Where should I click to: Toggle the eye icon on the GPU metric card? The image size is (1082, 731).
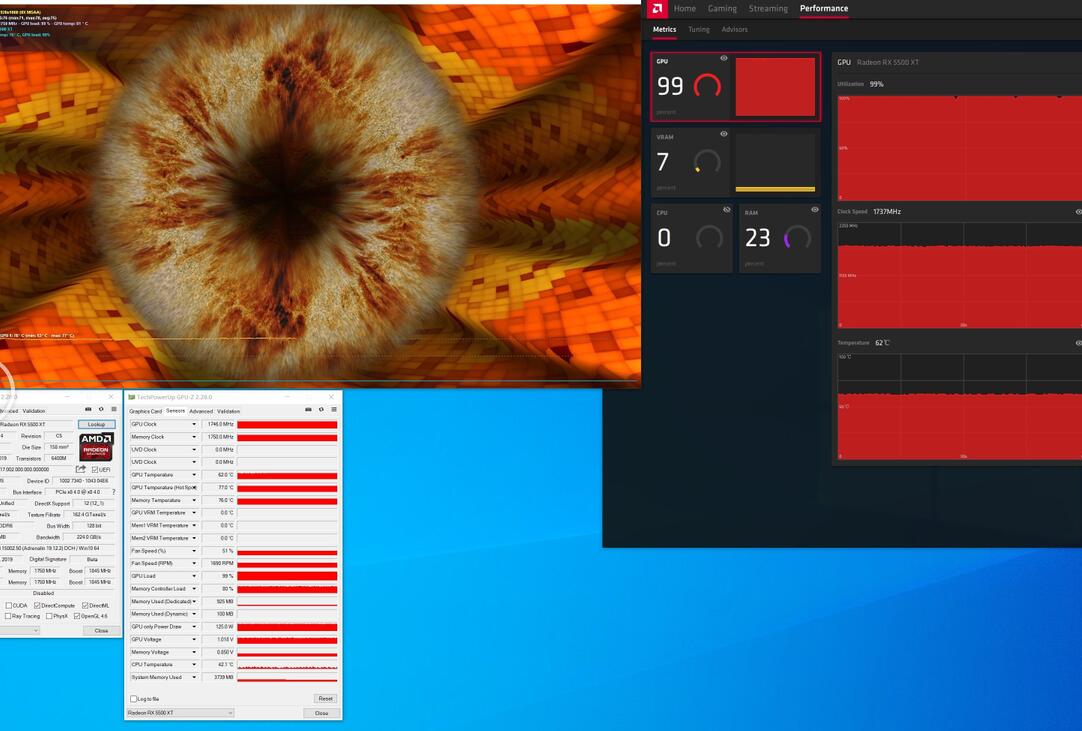click(724, 59)
